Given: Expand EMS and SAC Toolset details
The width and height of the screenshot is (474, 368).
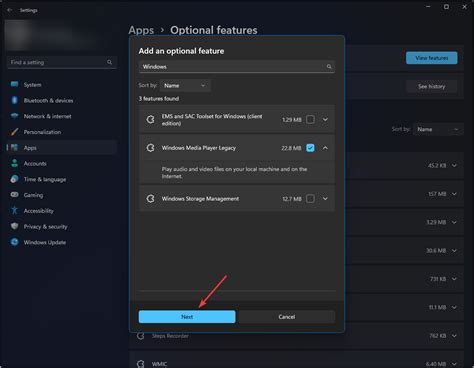Looking at the screenshot, I should [325, 119].
